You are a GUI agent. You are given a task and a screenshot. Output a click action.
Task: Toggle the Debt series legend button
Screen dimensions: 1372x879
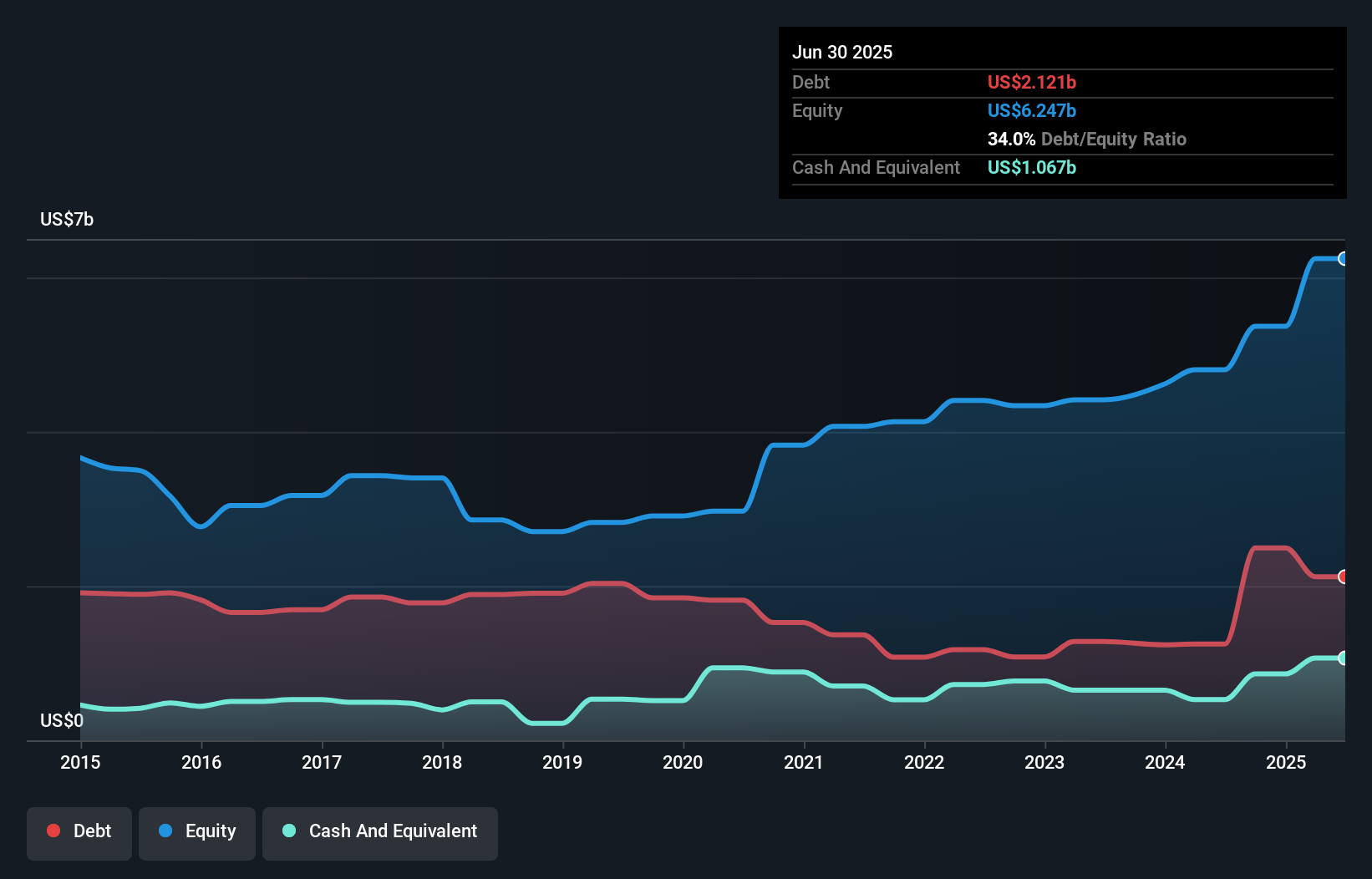tap(79, 833)
